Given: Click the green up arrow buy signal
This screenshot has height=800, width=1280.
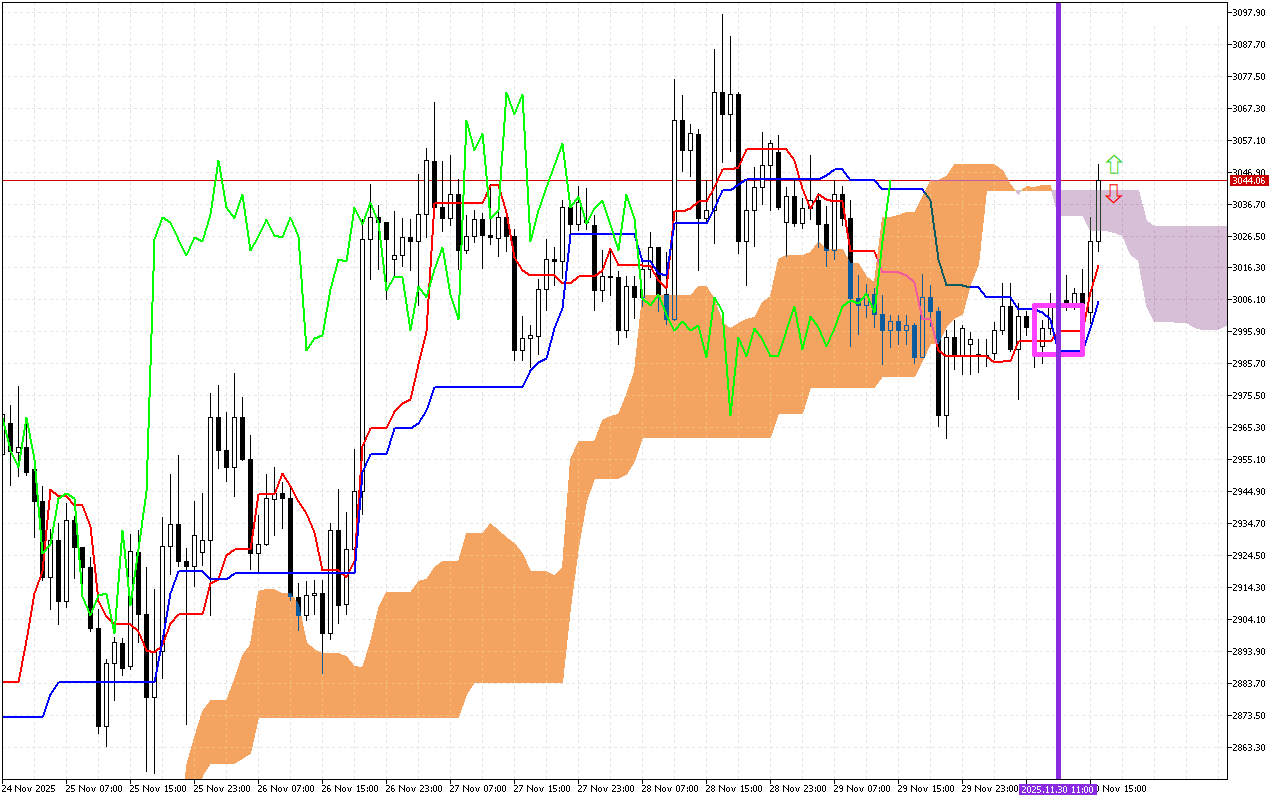Looking at the screenshot, I should 1112,163.
